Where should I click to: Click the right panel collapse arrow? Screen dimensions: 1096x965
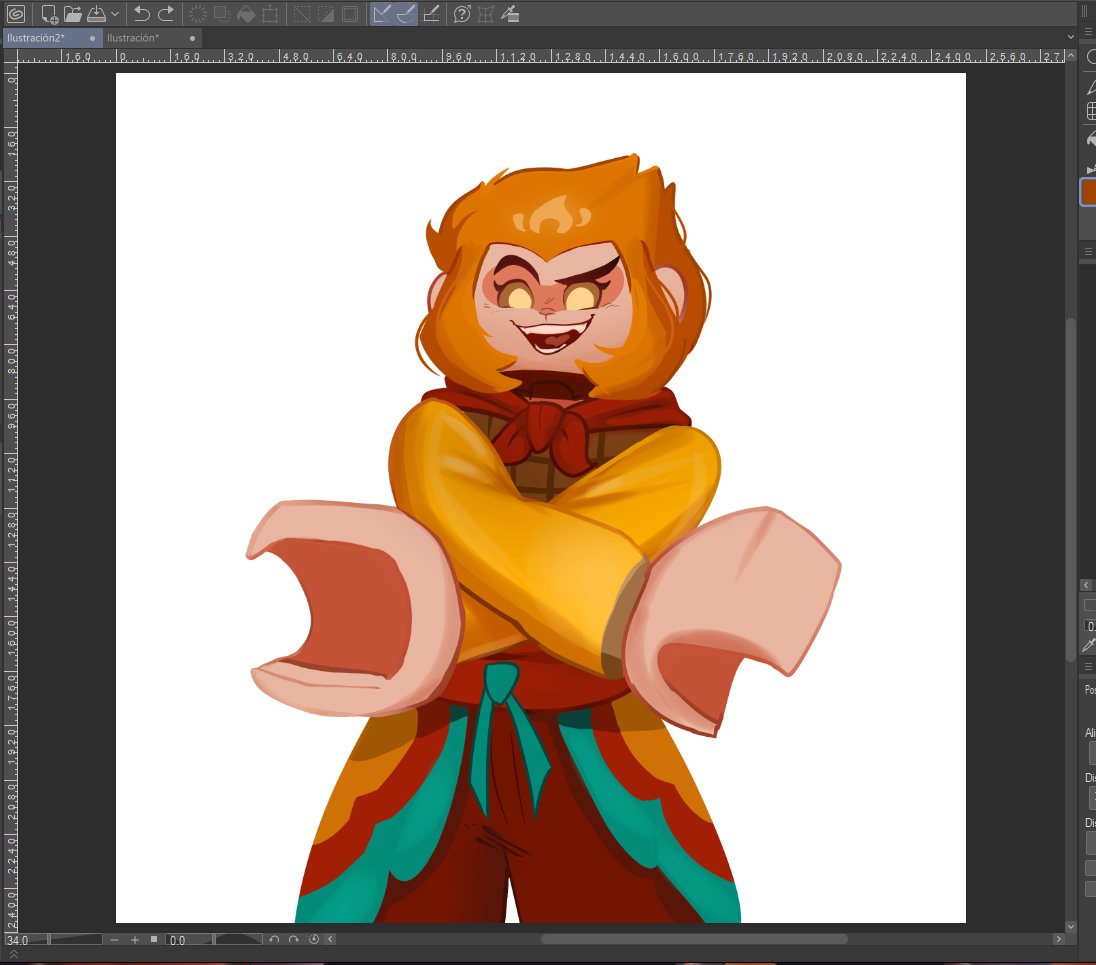(1086, 585)
